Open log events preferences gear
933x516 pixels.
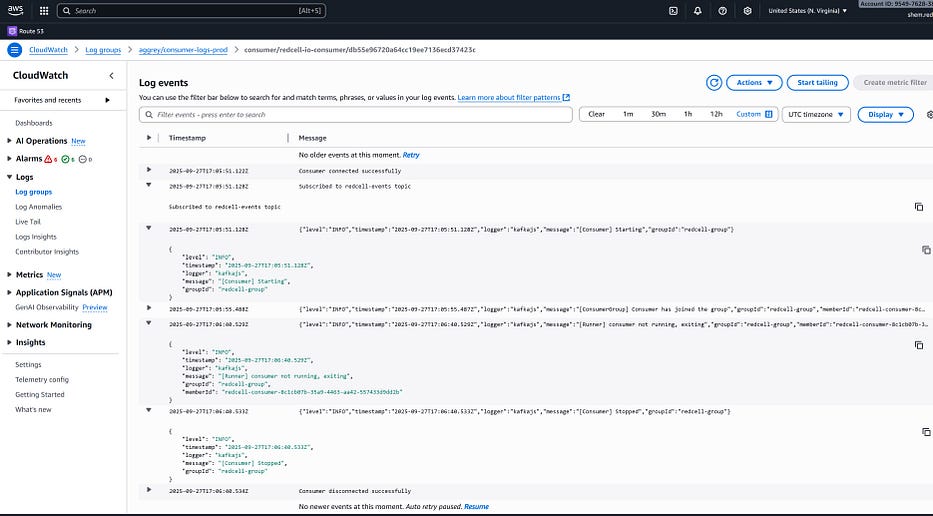click(929, 115)
